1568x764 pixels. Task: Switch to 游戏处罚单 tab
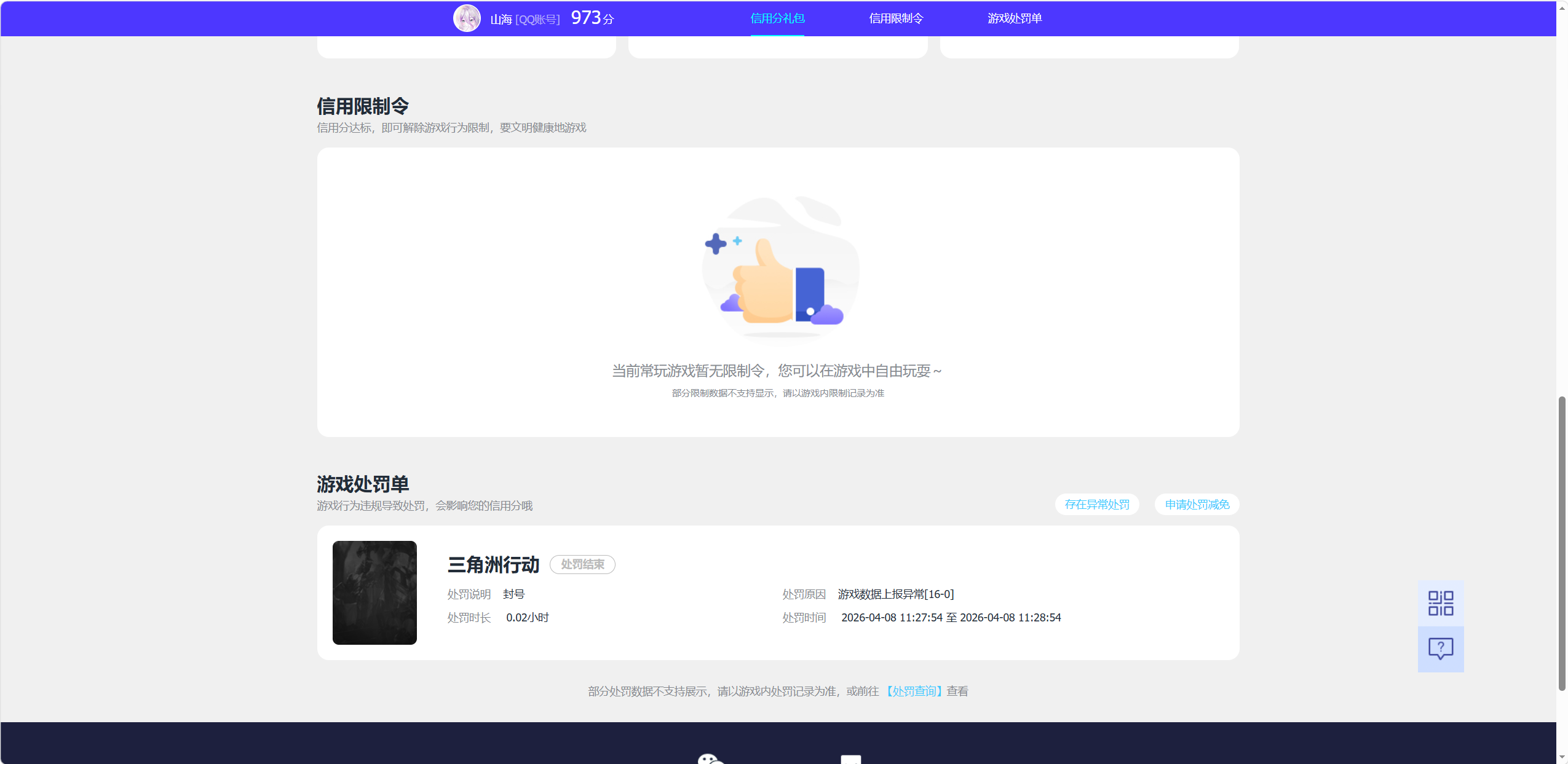point(1015,18)
